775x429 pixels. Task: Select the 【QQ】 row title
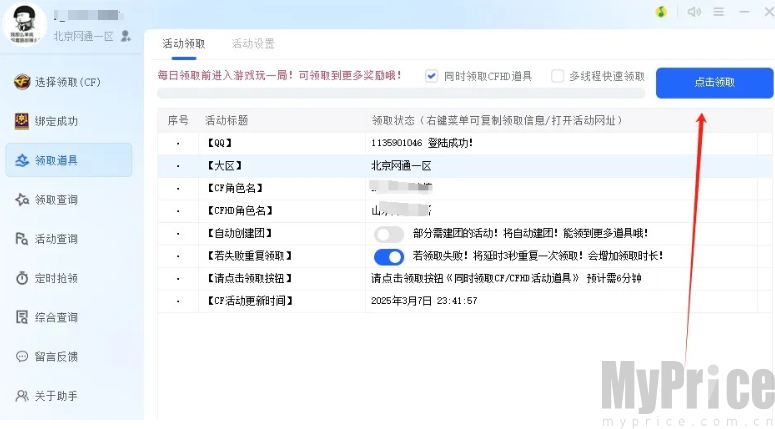click(x=220, y=143)
